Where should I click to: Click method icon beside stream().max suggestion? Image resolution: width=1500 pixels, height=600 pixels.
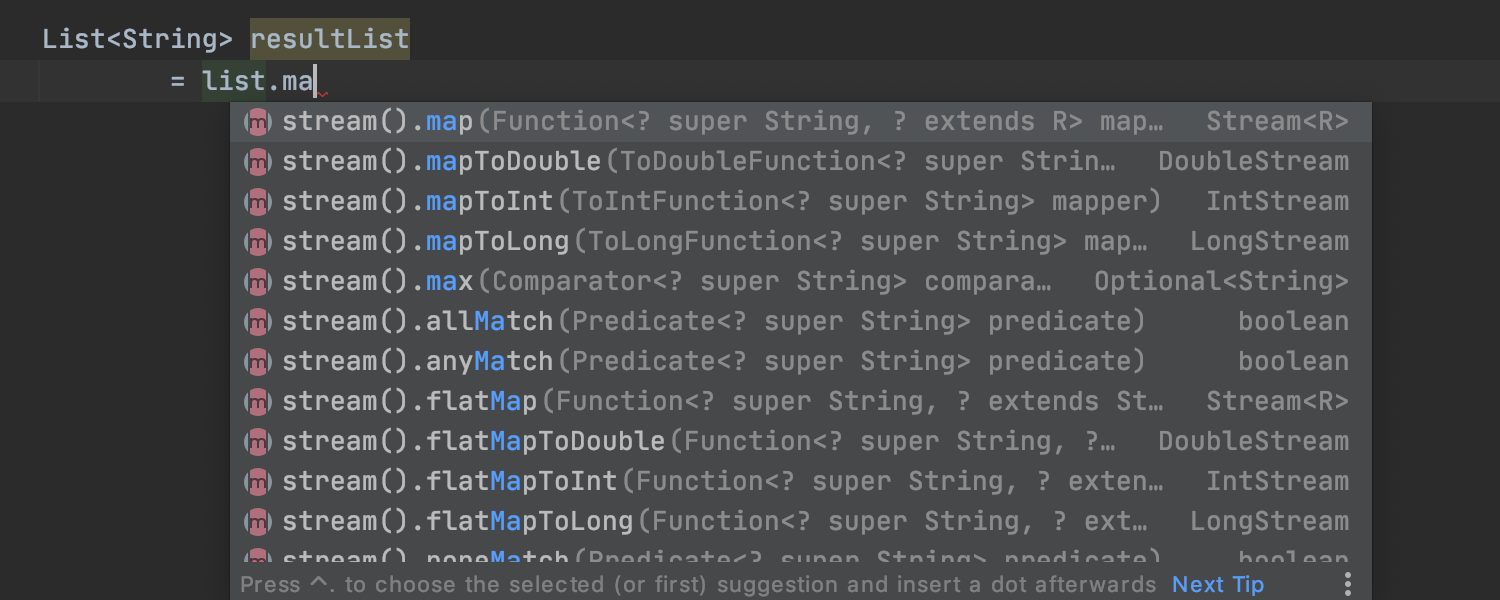click(x=258, y=282)
